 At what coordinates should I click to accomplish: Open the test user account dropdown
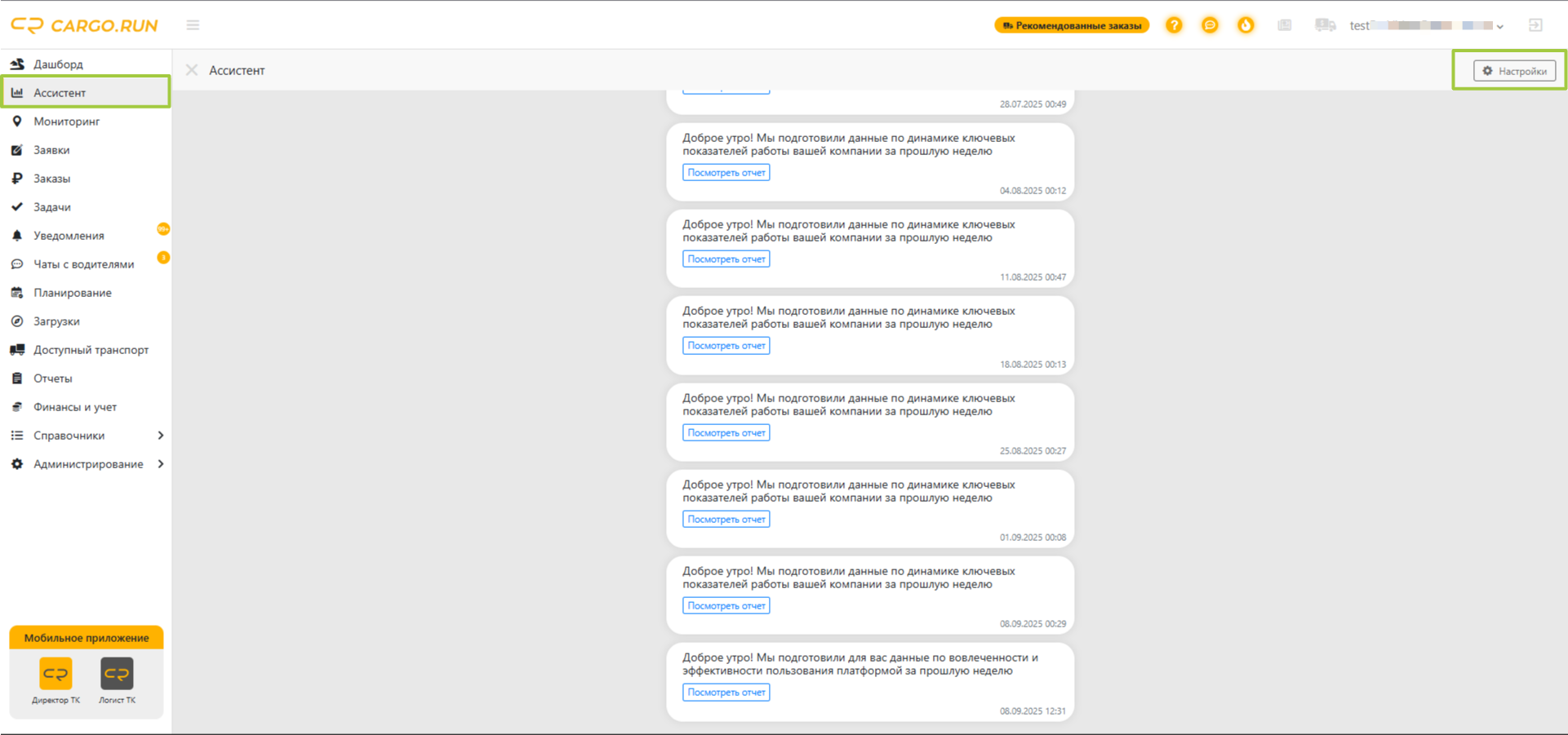pyautogui.click(x=1426, y=25)
